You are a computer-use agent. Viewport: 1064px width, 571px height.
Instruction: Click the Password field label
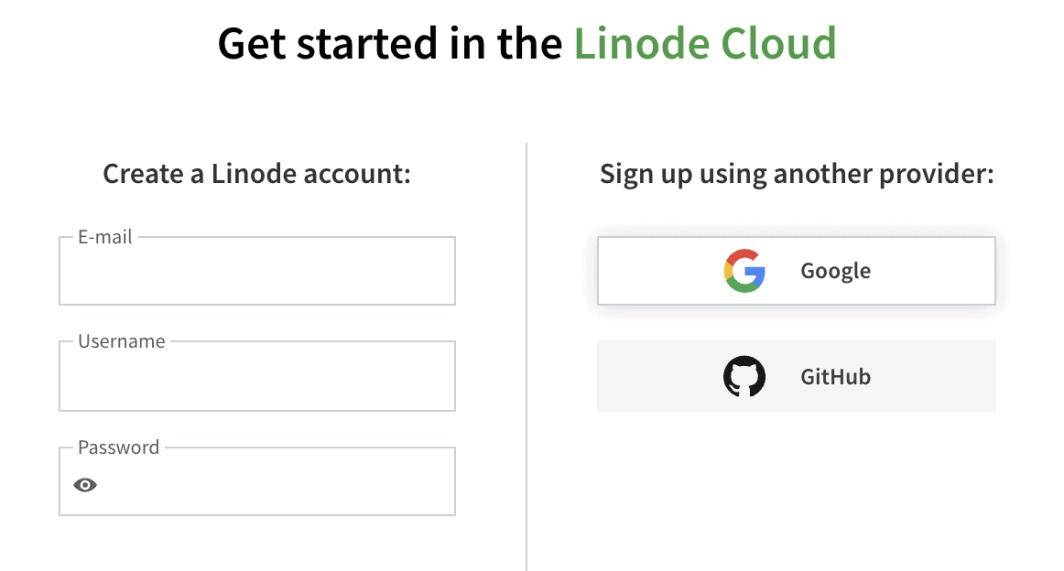[x=118, y=447]
